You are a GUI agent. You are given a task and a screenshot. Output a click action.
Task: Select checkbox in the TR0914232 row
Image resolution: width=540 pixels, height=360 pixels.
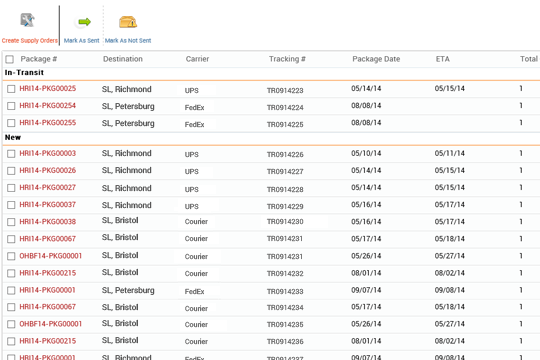(x=11, y=273)
